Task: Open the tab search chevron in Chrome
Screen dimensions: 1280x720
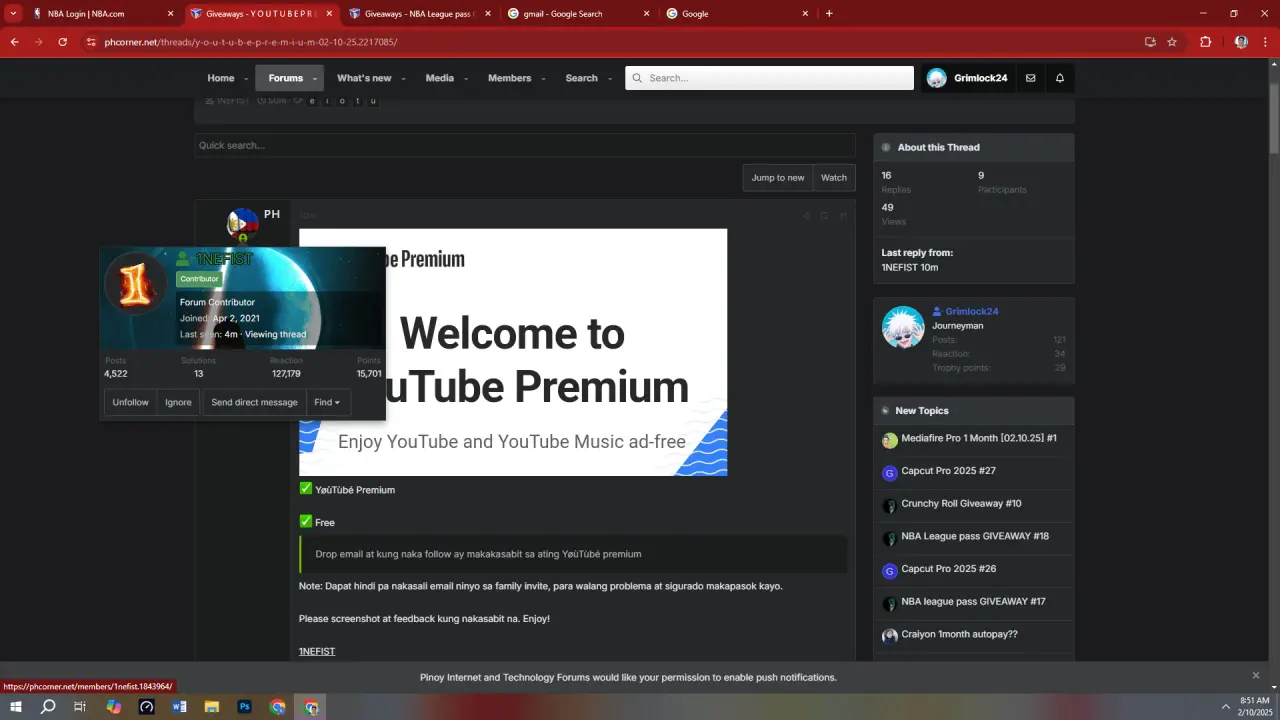Action: point(13,14)
